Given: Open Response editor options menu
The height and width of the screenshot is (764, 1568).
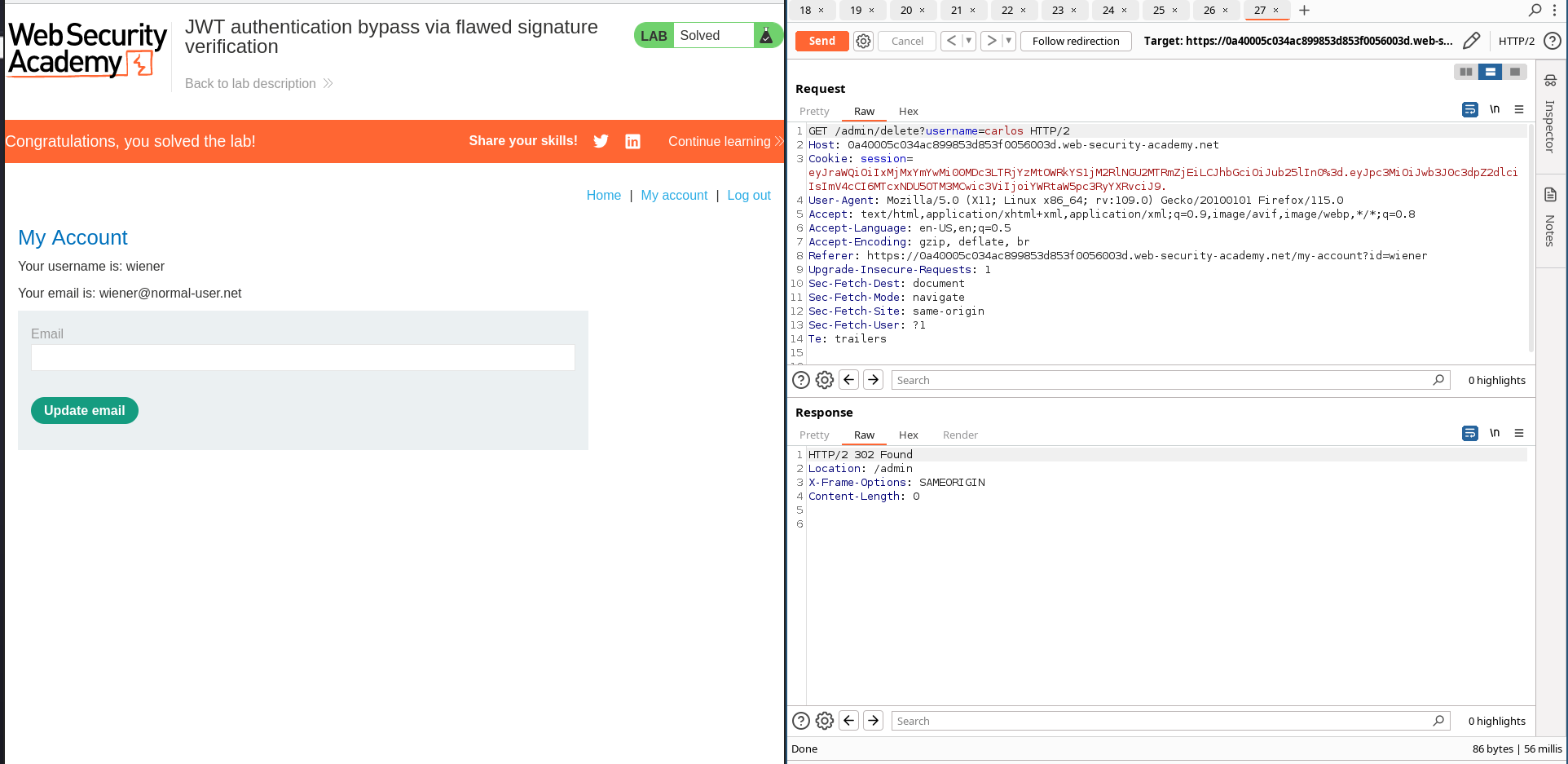Looking at the screenshot, I should pyautogui.click(x=1519, y=433).
